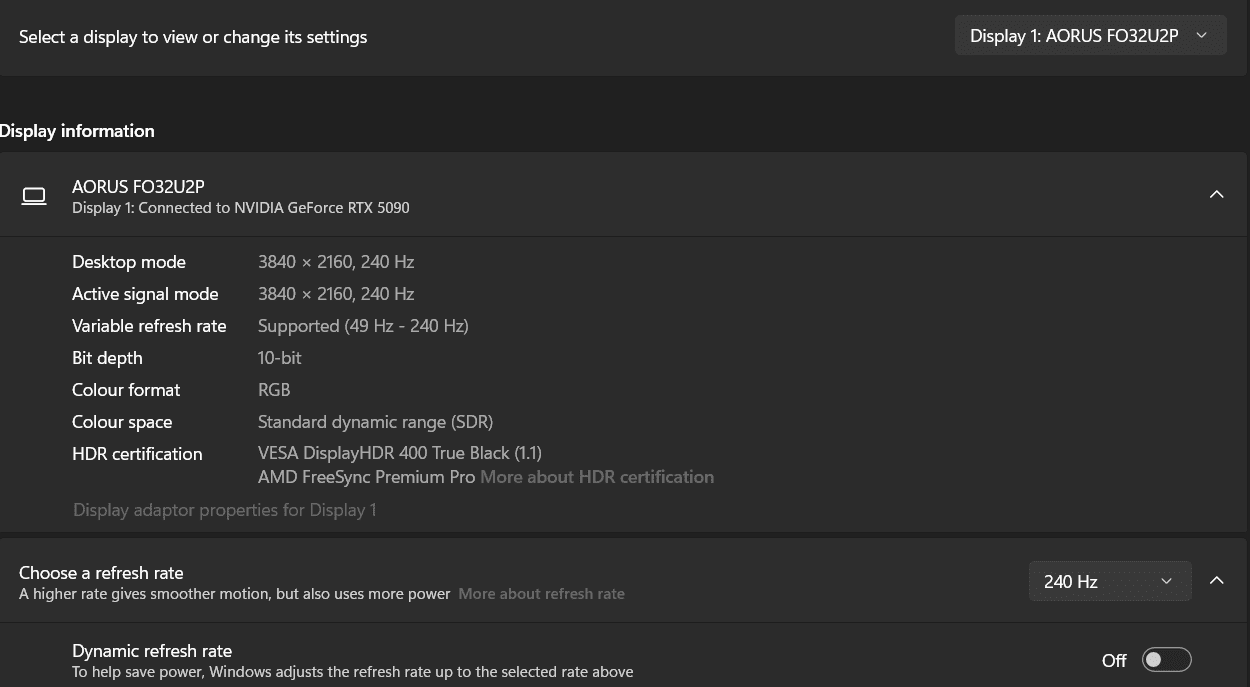The height and width of the screenshot is (687, 1250).
Task: Open the Display 1: AORUS FO32U2P dropdown
Action: pyautogui.click(x=1090, y=36)
